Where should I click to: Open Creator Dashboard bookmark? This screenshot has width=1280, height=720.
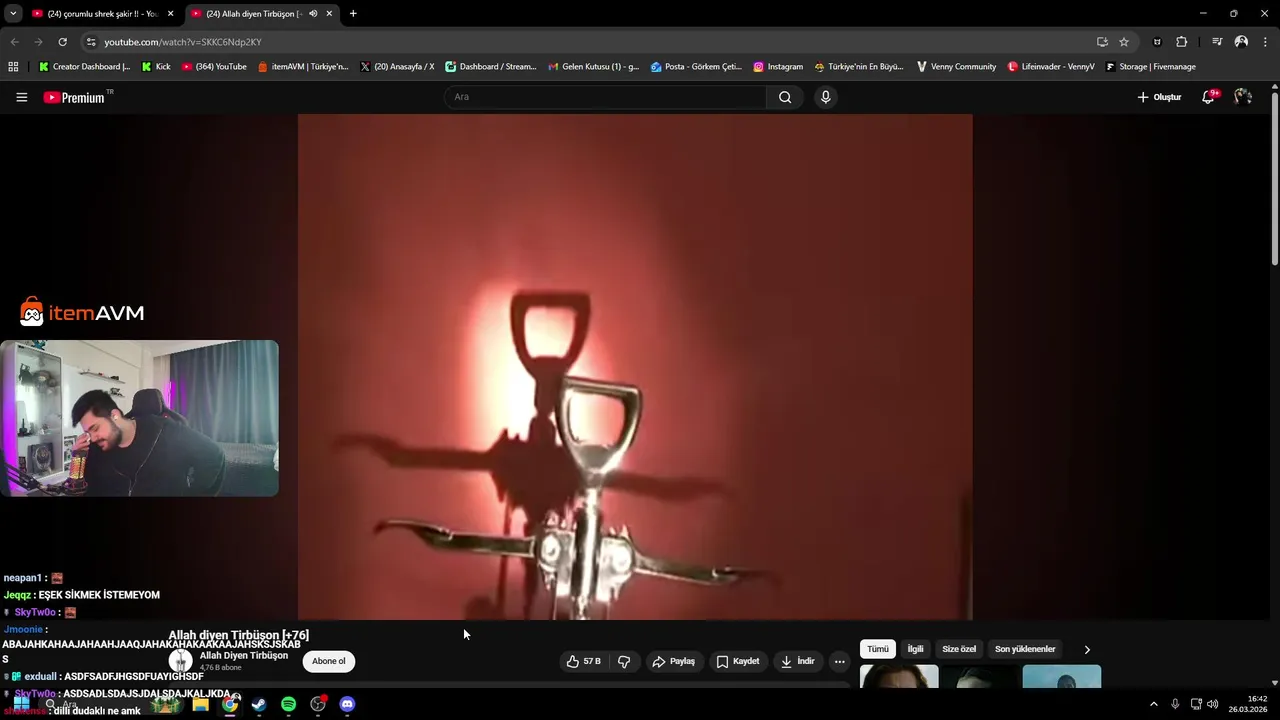(84, 67)
